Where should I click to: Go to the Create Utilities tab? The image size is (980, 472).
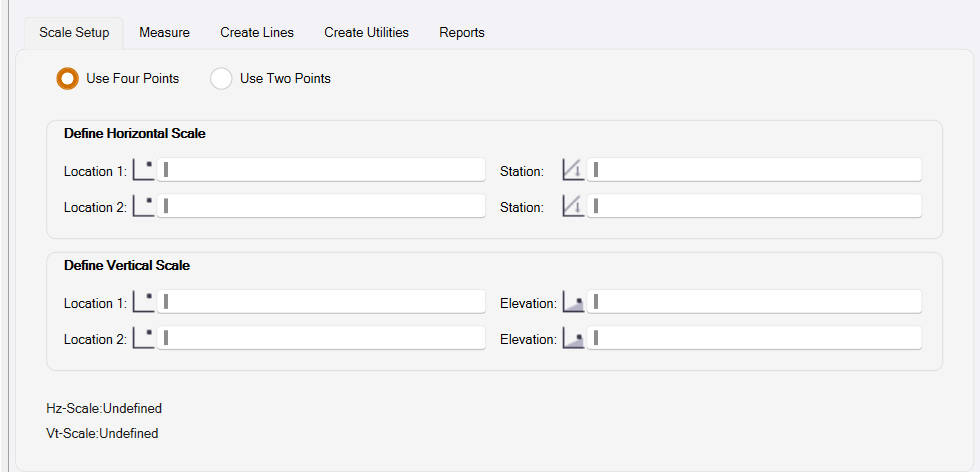pyautogui.click(x=366, y=32)
